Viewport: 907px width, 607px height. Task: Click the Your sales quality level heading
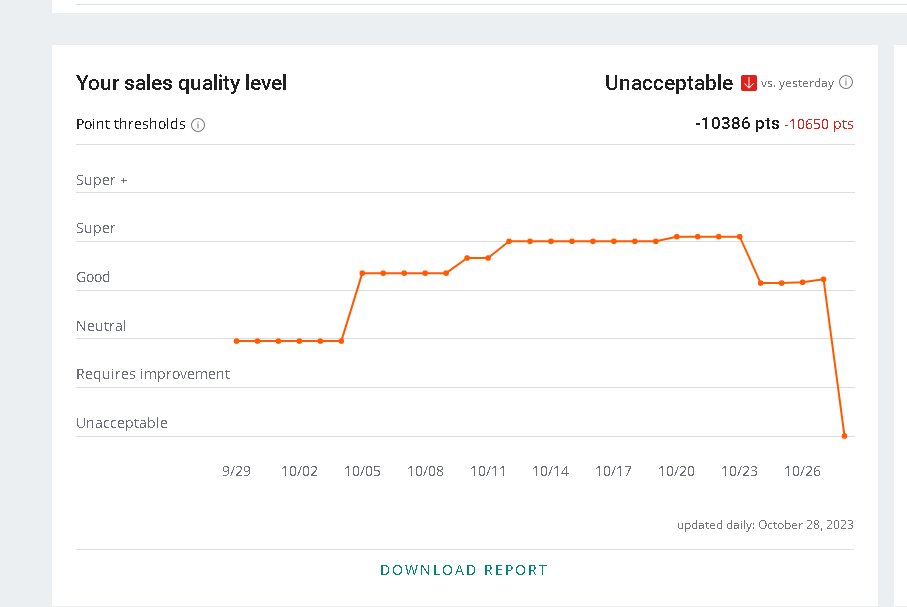181,83
